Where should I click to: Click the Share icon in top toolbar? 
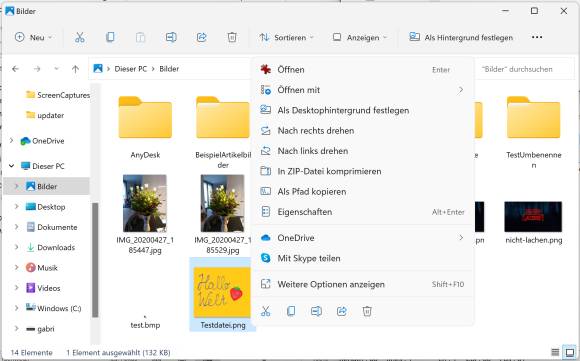click(x=202, y=37)
